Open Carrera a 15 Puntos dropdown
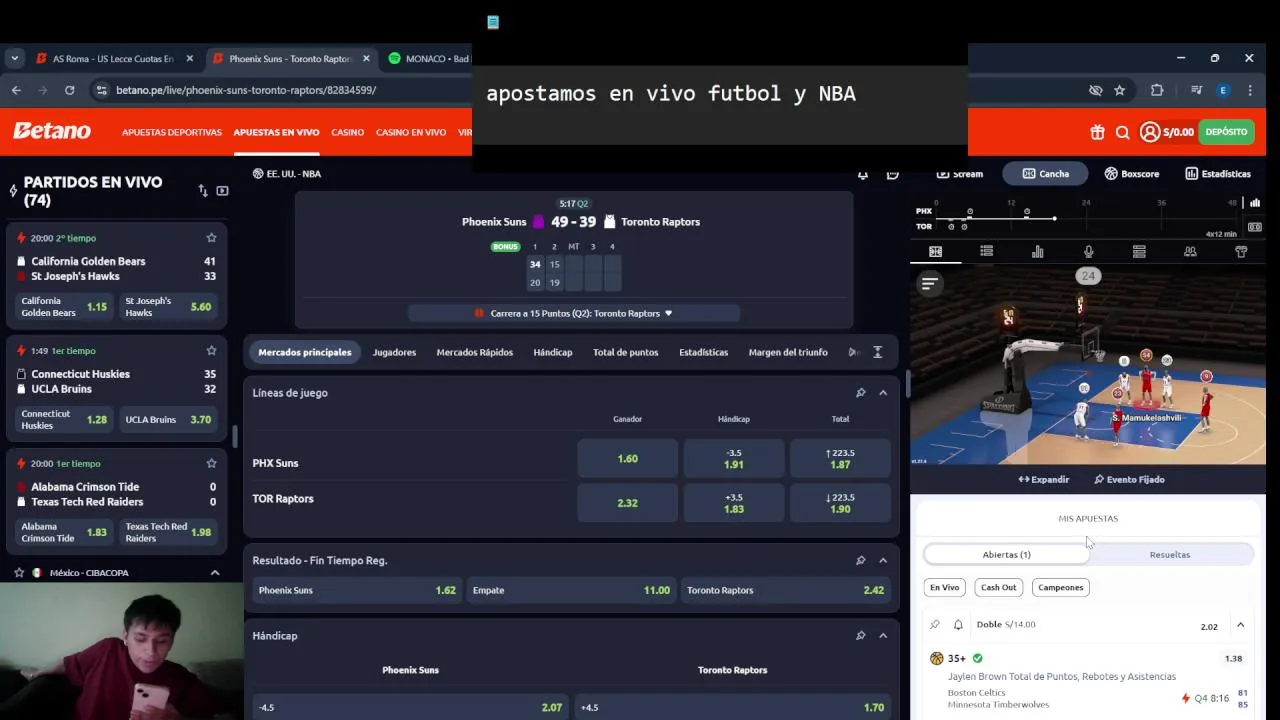Image resolution: width=1280 pixels, height=720 pixels. (573, 313)
